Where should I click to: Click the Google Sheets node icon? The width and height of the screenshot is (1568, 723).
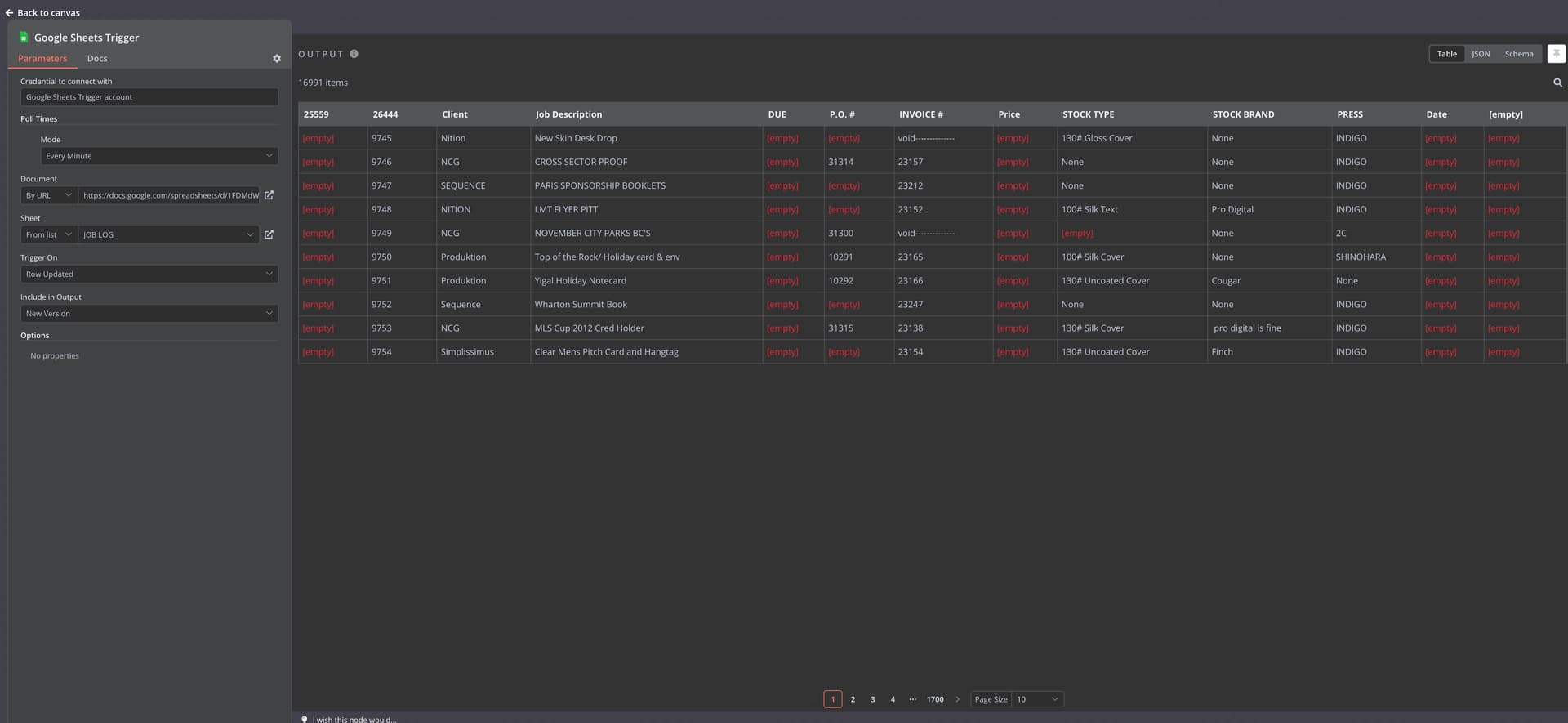pos(24,38)
